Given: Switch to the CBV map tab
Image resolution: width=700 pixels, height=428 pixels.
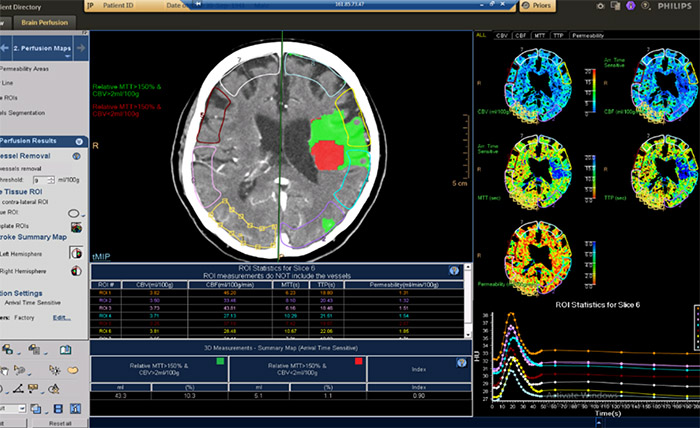Looking at the screenshot, I should pyautogui.click(x=502, y=35).
